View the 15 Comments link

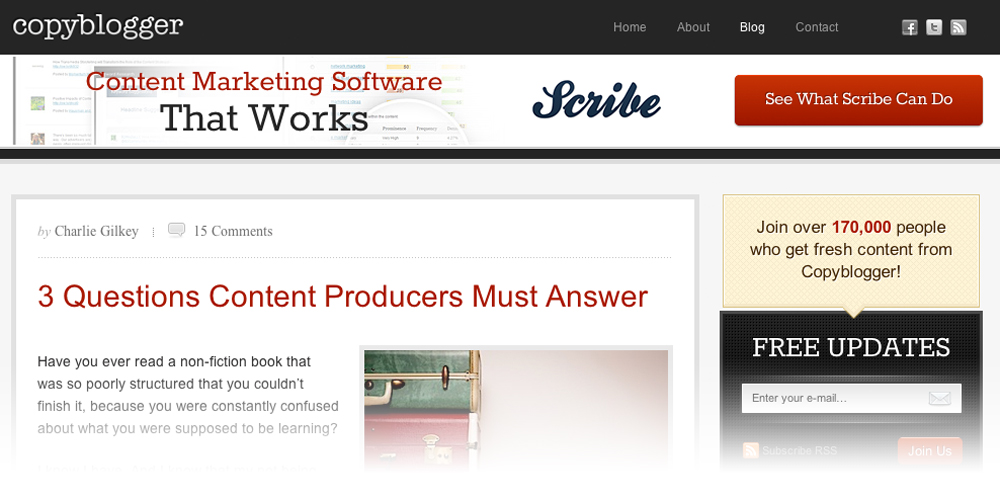click(233, 232)
